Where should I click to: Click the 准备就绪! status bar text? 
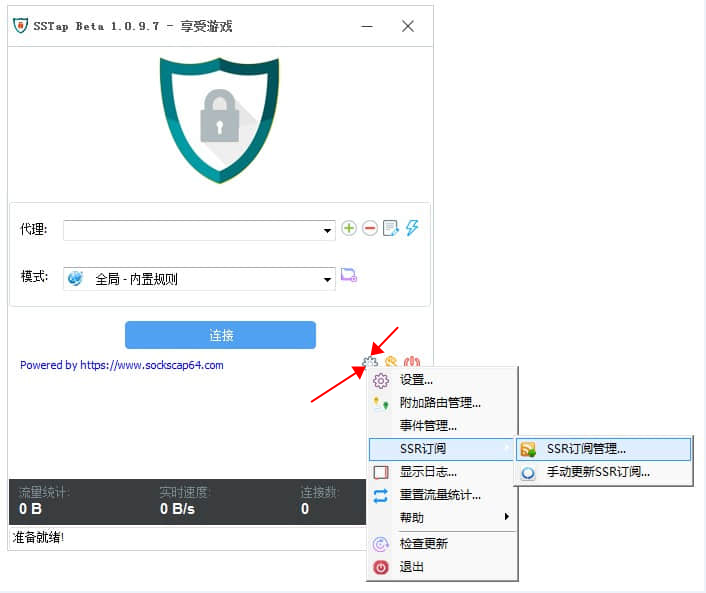pos(38,537)
